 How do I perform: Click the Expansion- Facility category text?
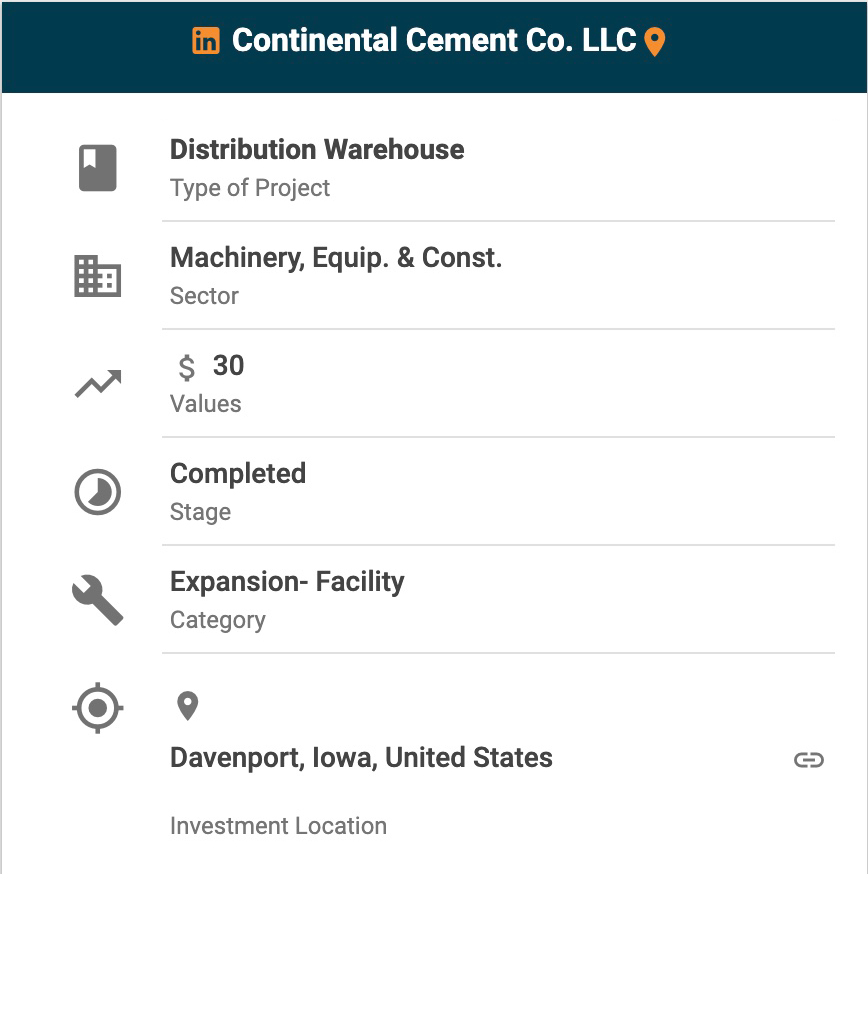[x=287, y=582]
